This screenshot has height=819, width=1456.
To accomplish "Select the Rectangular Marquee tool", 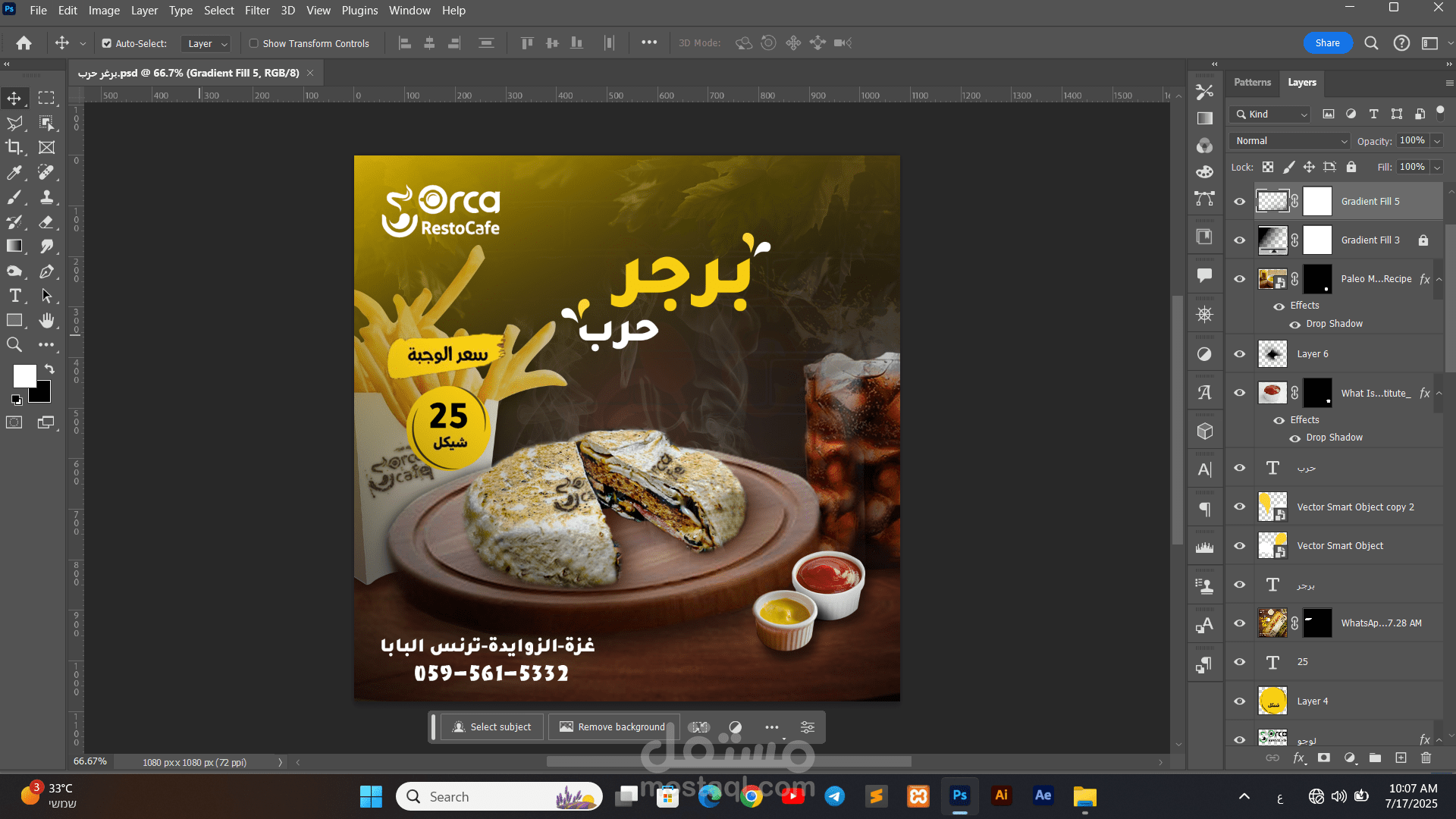I will pos(46,98).
